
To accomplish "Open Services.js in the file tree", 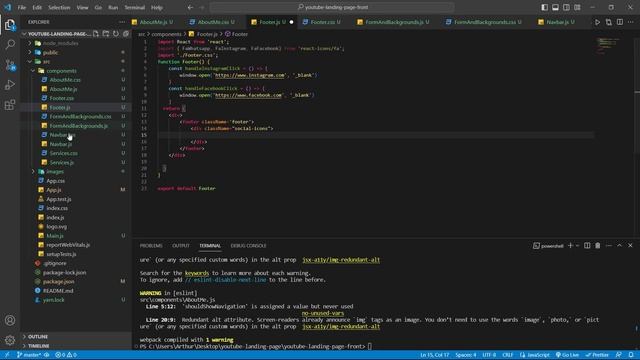I will [x=62, y=162].
